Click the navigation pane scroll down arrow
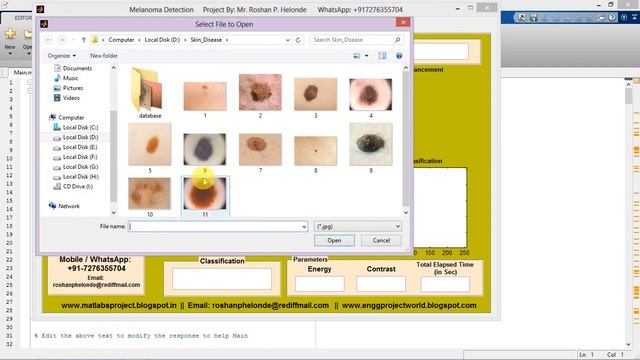This screenshot has height=360, width=640. click(x=113, y=213)
